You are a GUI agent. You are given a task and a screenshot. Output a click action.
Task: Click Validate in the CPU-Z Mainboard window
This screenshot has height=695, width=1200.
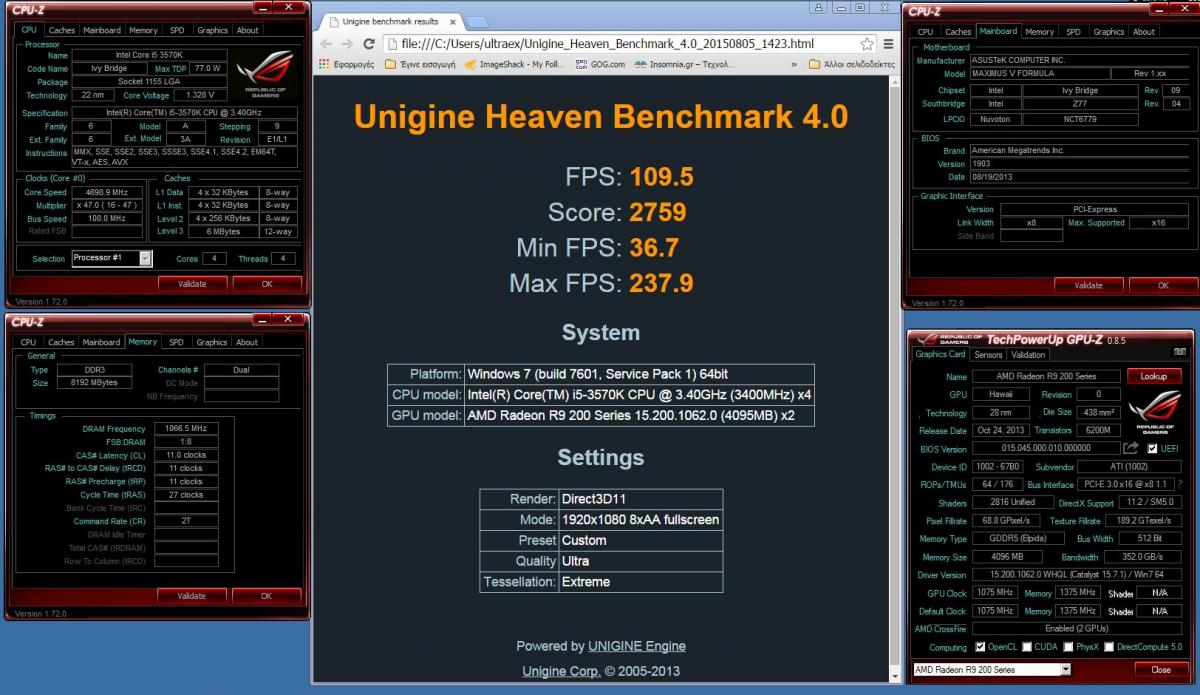1088,285
